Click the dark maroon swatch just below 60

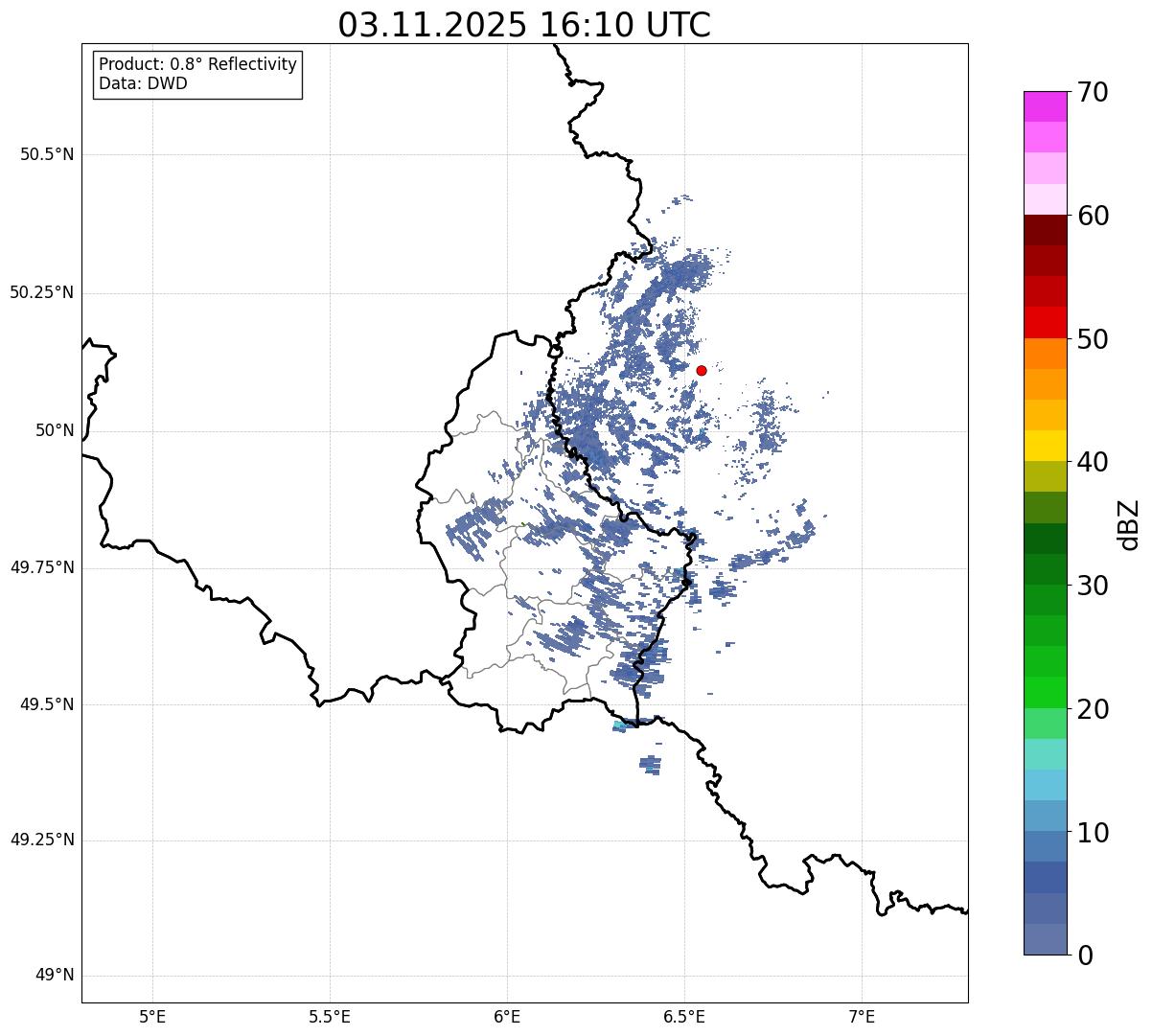coord(1045,230)
